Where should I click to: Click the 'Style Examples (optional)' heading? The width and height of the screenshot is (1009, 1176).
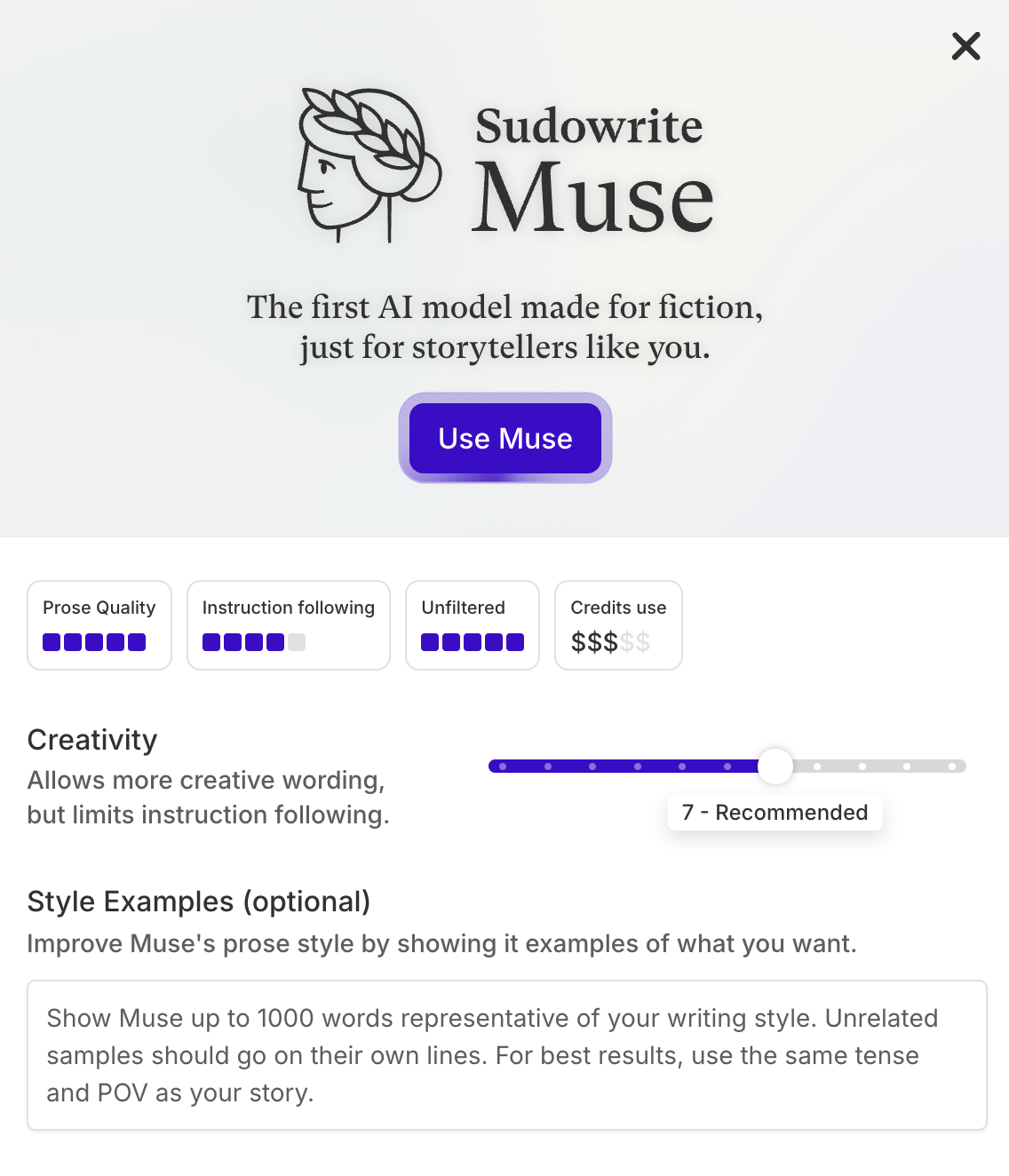(x=199, y=902)
